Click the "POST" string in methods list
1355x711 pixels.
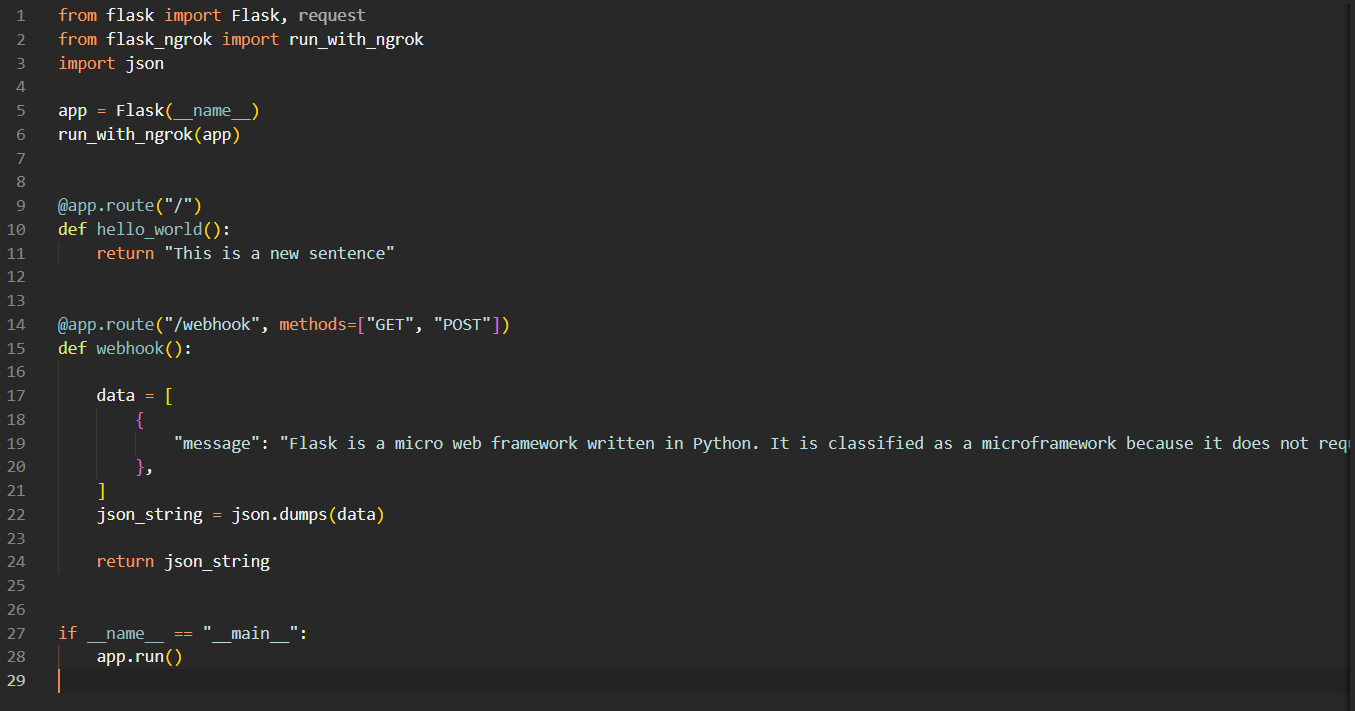coord(462,325)
